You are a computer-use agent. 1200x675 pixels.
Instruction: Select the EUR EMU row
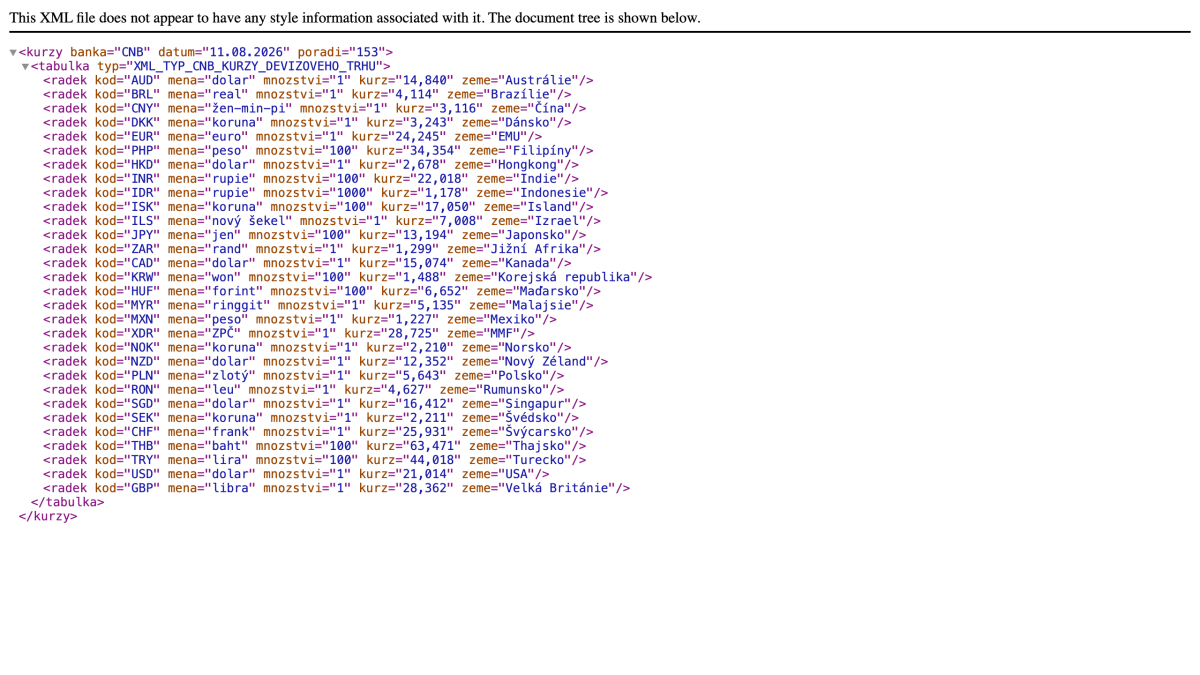292,136
